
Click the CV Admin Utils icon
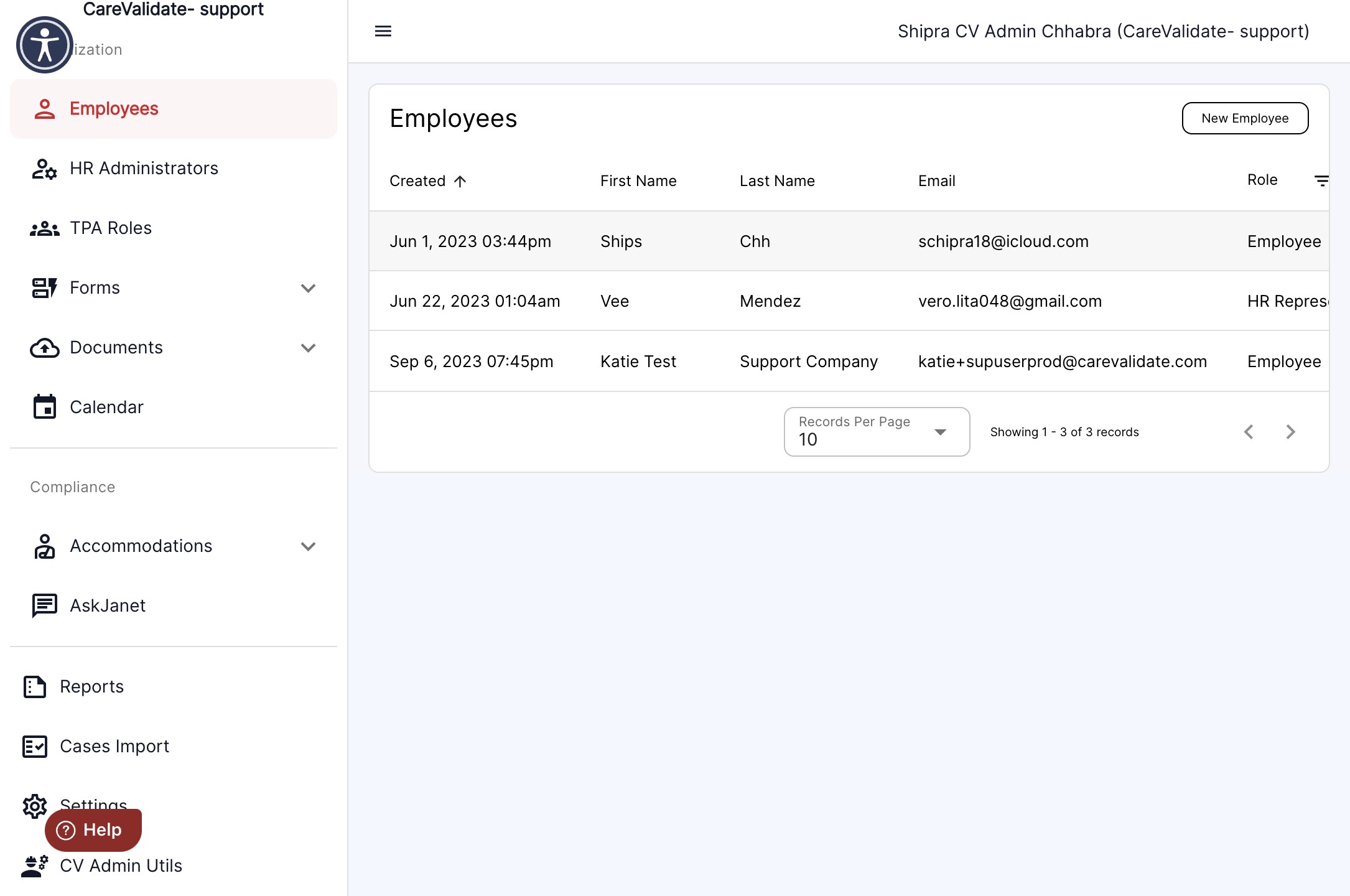35,866
